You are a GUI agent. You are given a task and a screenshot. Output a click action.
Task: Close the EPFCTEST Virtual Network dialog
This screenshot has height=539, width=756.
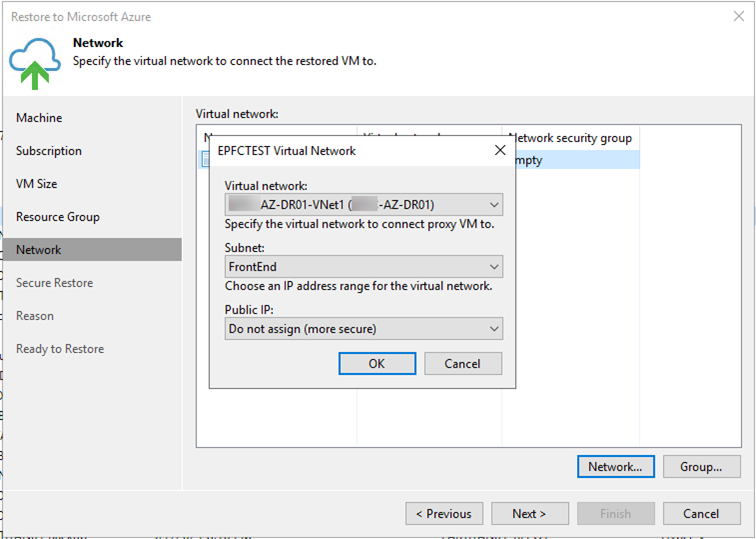click(500, 150)
